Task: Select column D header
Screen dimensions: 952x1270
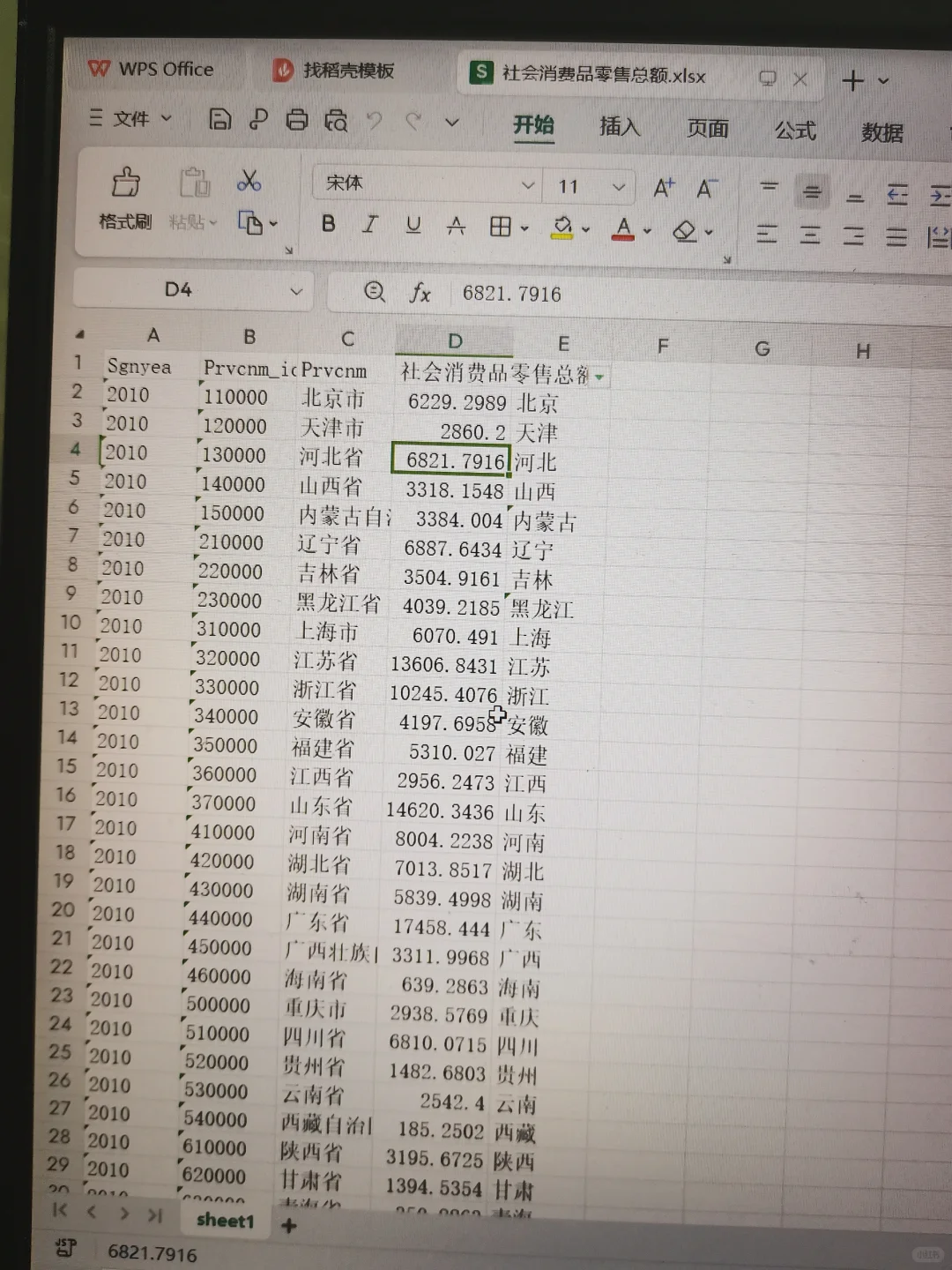Action: coord(454,340)
